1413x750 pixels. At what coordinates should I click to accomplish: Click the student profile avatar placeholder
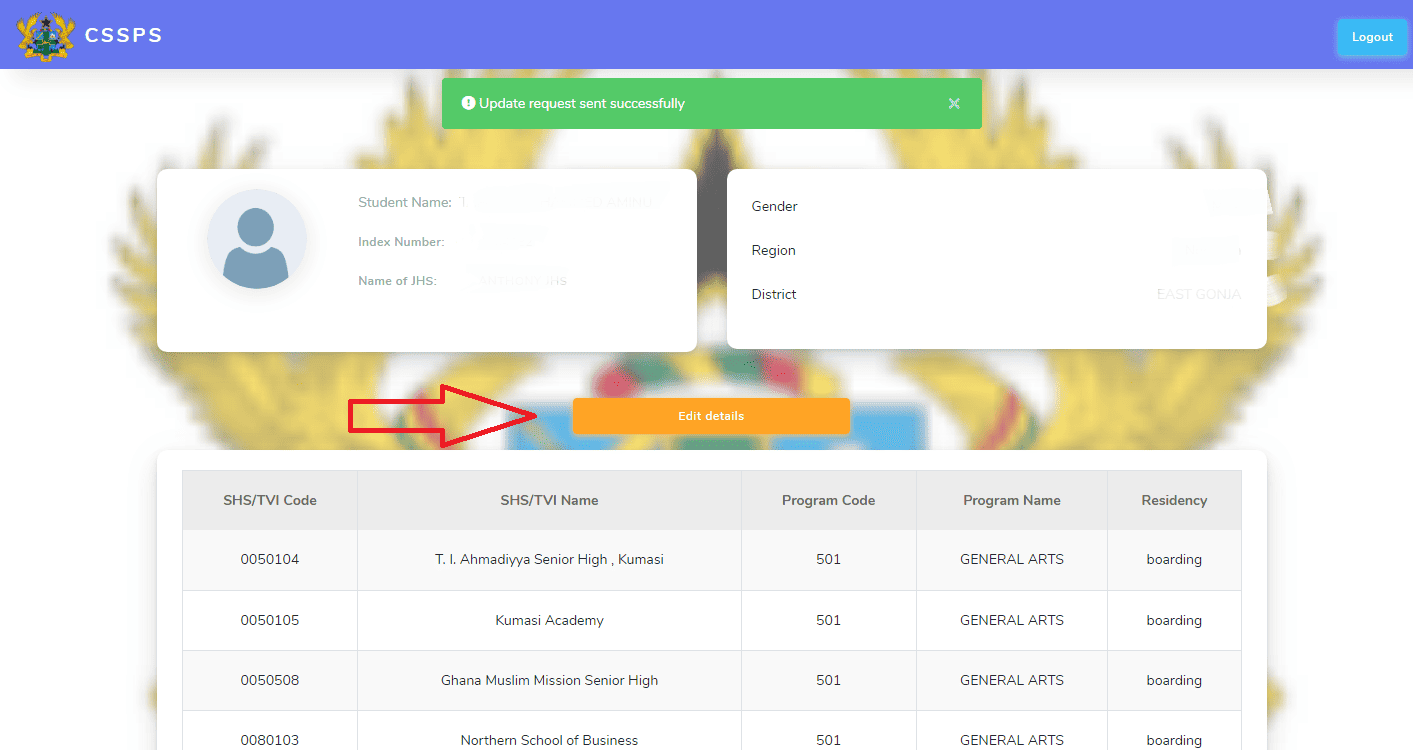[x=256, y=240]
